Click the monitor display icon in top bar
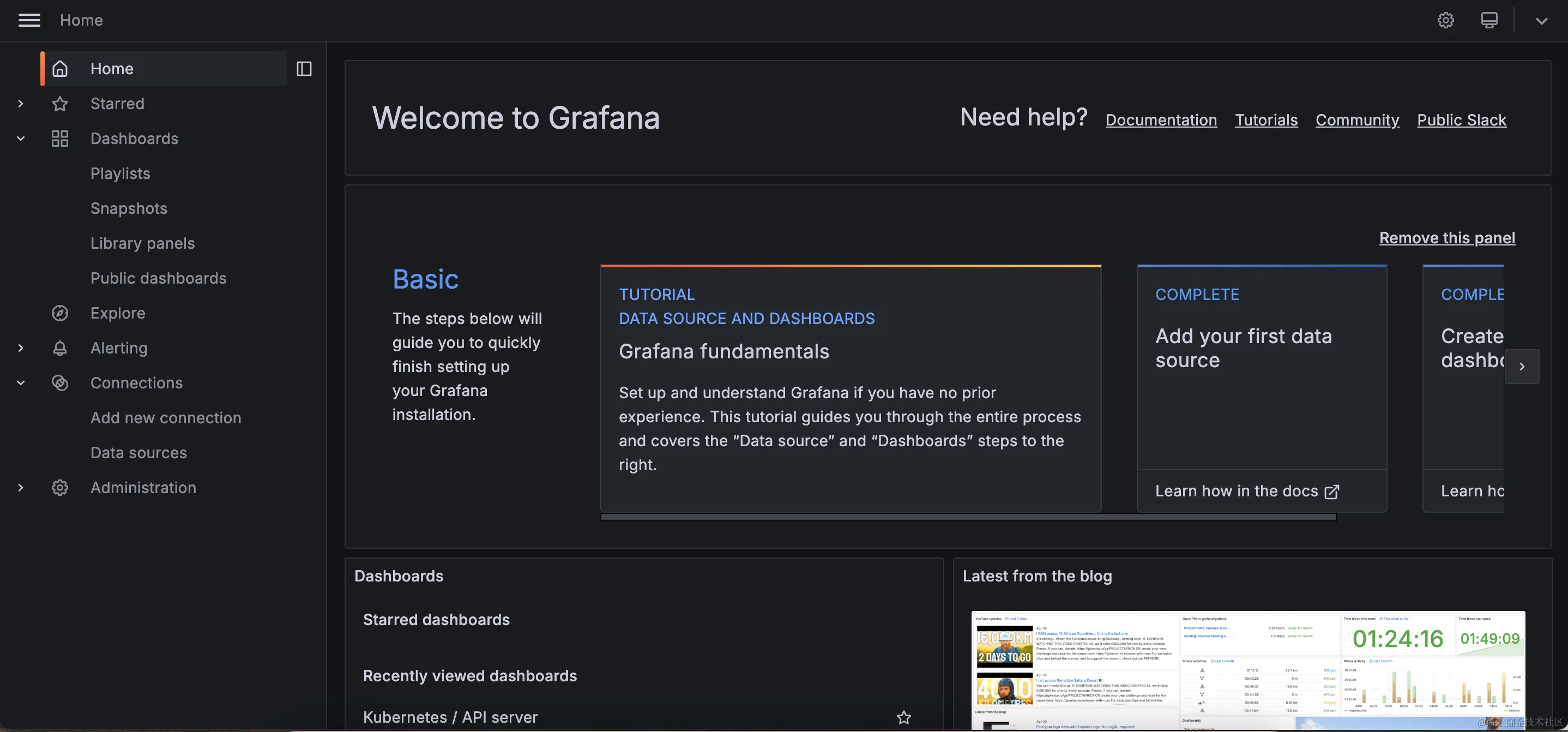The image size is (1568, 732). point(1489,20)
